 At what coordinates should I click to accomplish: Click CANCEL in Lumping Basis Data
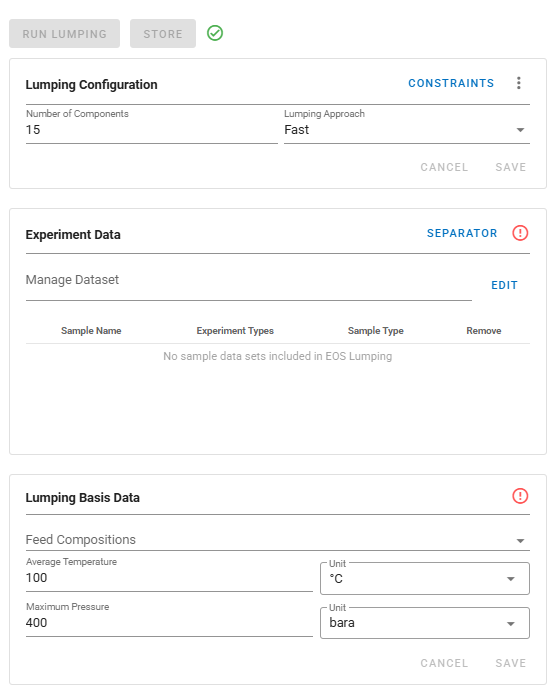(x=444, y=663)
